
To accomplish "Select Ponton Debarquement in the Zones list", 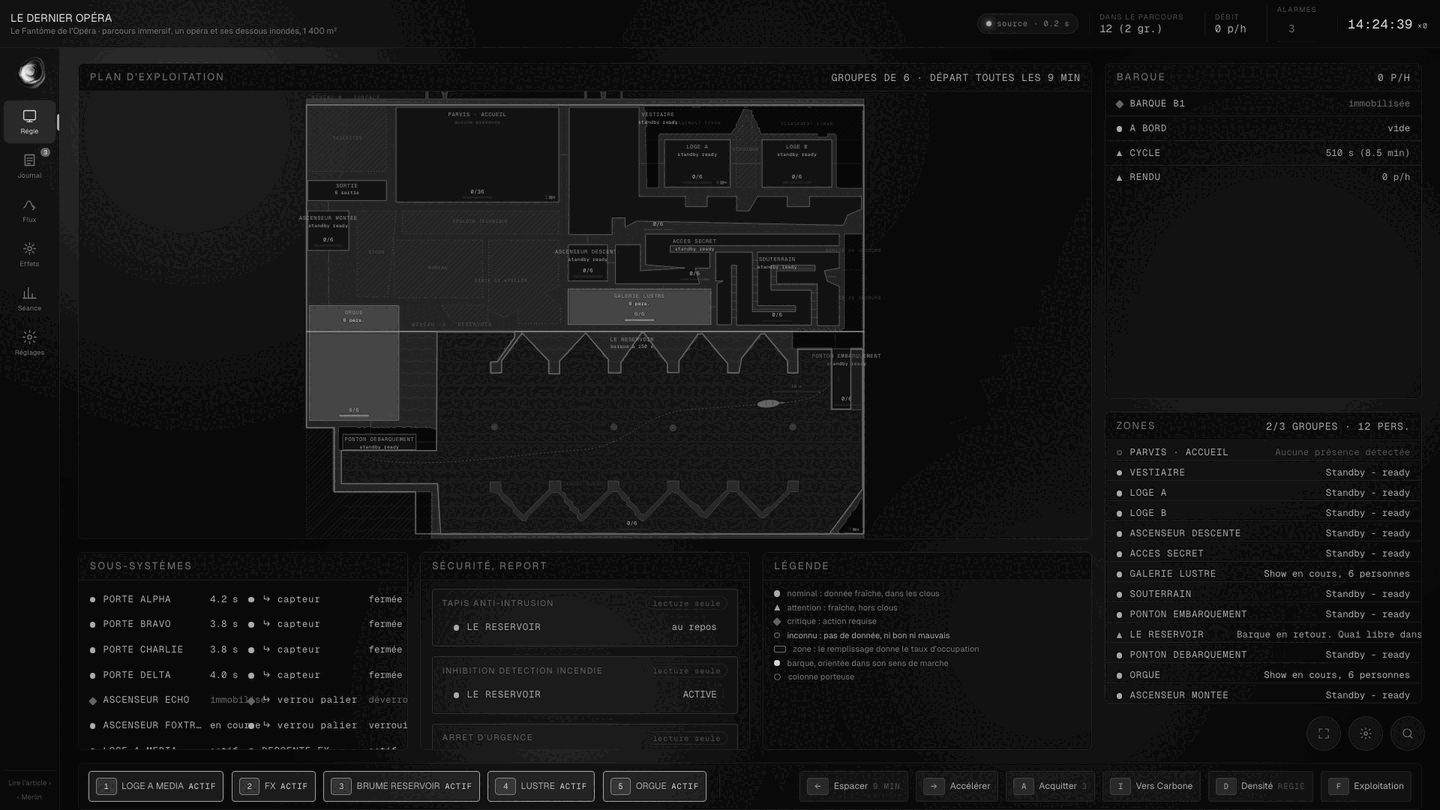I will pos(1263,655).
